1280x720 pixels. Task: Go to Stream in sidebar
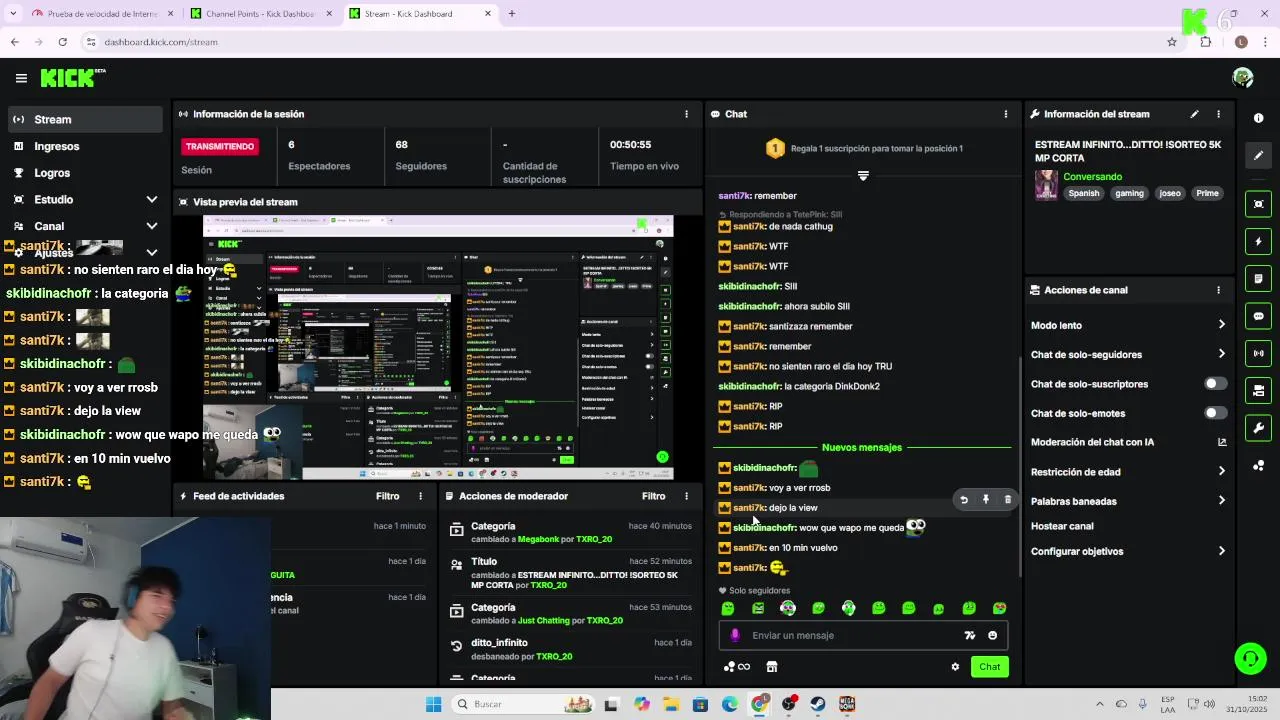(85, 119)
